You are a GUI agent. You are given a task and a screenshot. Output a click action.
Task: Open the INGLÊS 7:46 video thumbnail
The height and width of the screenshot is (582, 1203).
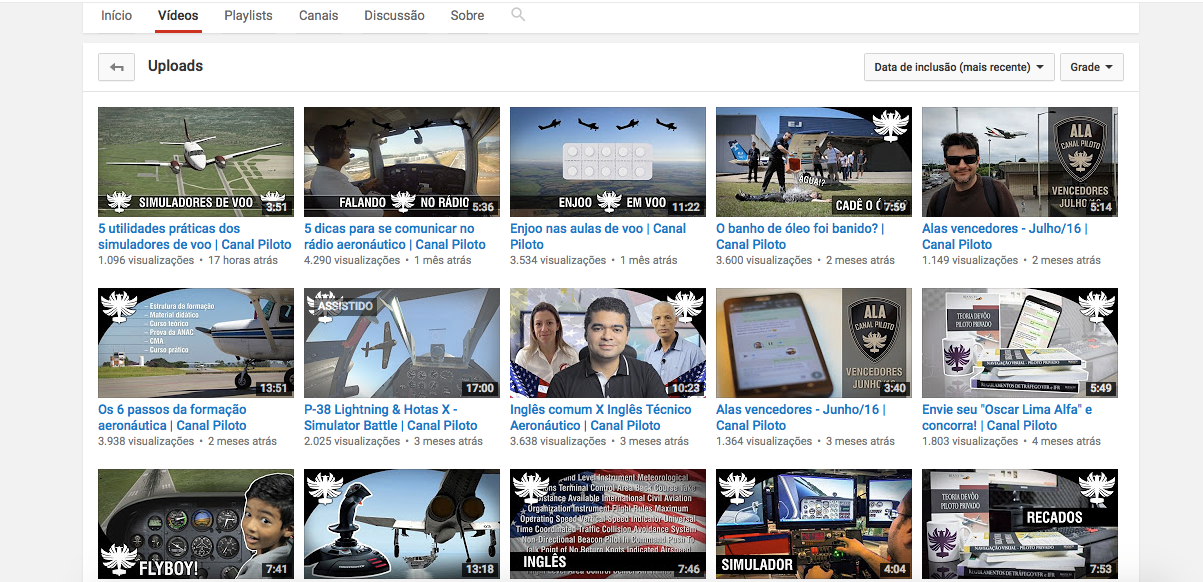click(608, 524)
